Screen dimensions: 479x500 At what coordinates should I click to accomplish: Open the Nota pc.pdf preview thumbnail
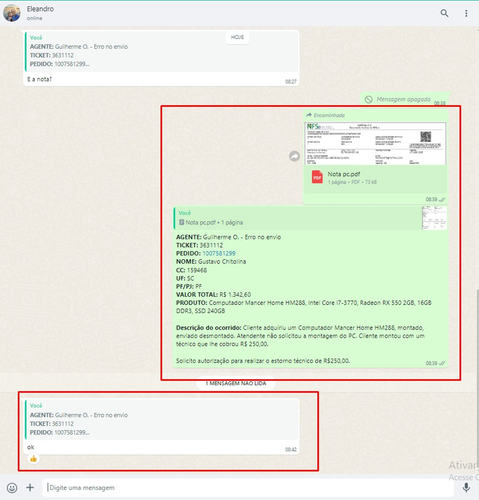375,144
